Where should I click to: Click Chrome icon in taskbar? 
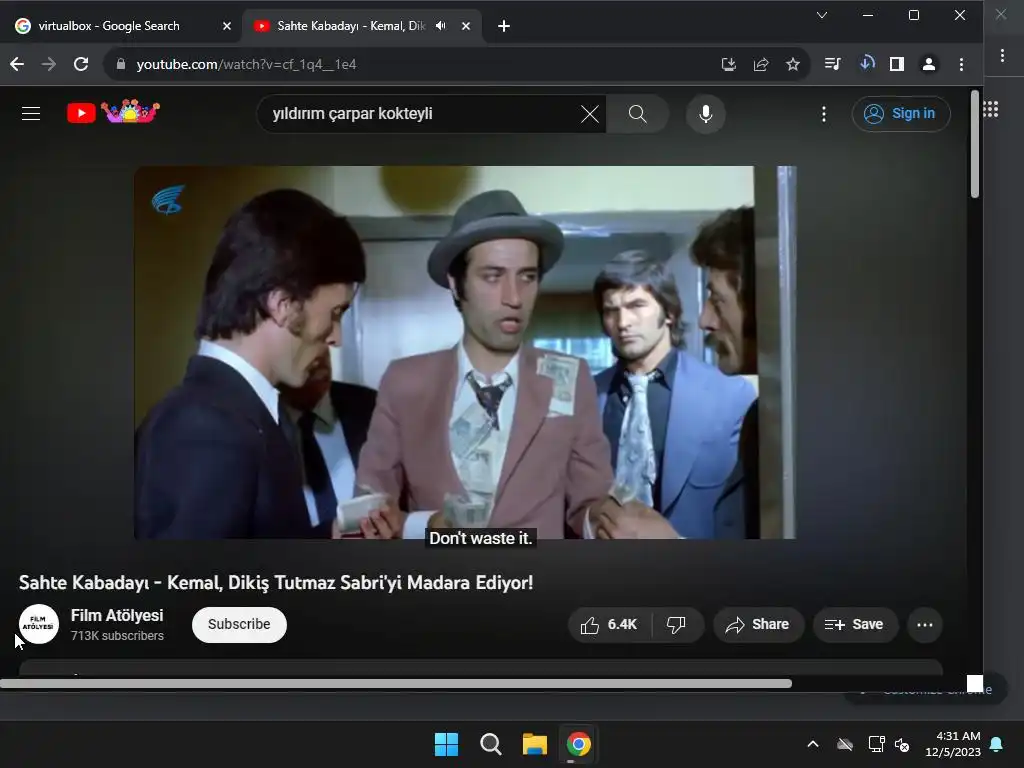point(579,744)
